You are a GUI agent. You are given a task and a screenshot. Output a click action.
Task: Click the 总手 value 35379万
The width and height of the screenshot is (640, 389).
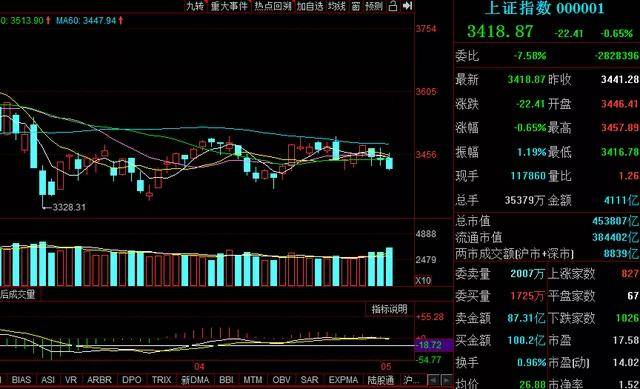(x=524, y=200)
